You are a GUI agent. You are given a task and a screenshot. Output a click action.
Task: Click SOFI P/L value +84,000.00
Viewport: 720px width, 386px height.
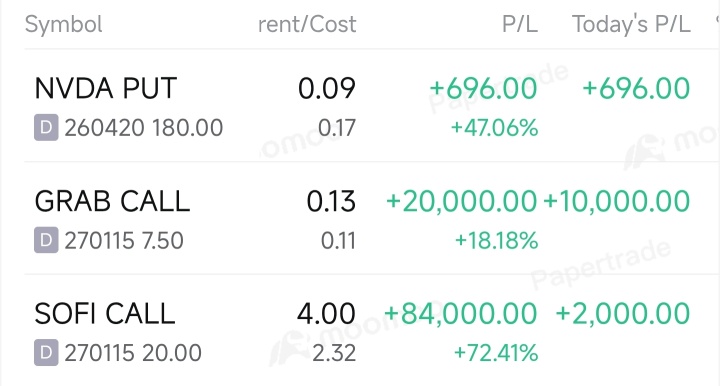pyautogui.click(x=460, y=314)
